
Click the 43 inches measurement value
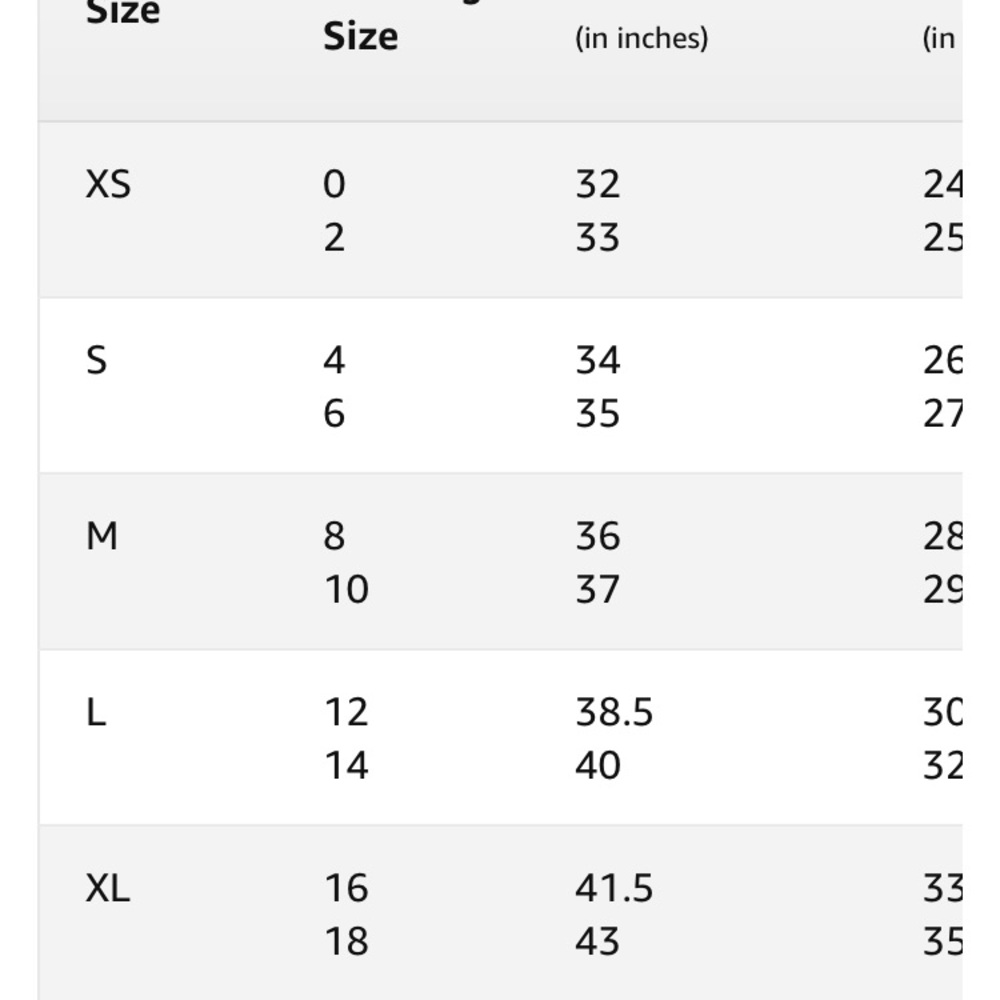(x=597, y=942)
